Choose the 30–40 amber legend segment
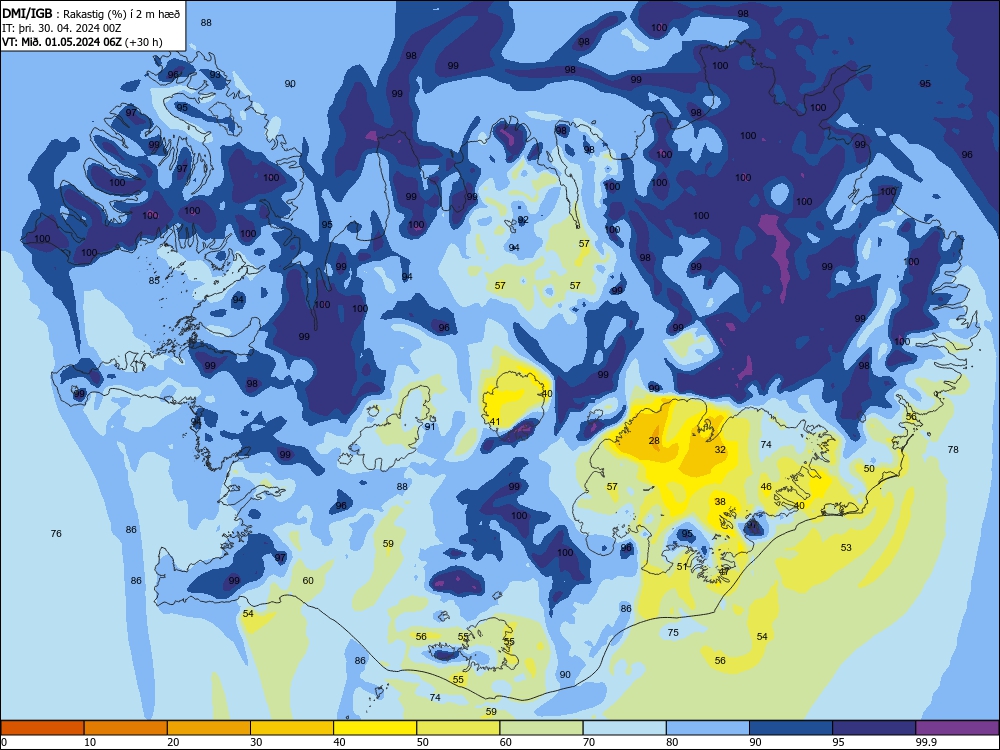The height and width of the screenshot is (750, 1000). coord(292,728)
